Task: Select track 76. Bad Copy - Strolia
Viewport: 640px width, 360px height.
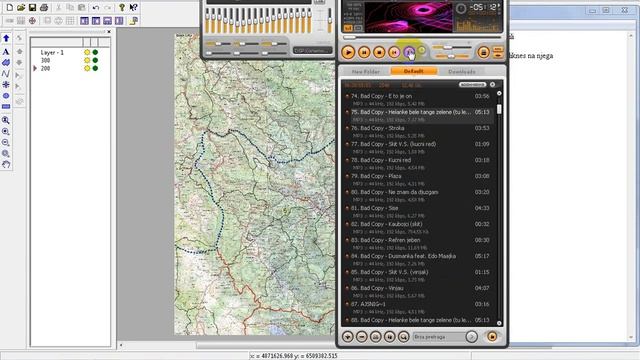Action: coord(420,132)
